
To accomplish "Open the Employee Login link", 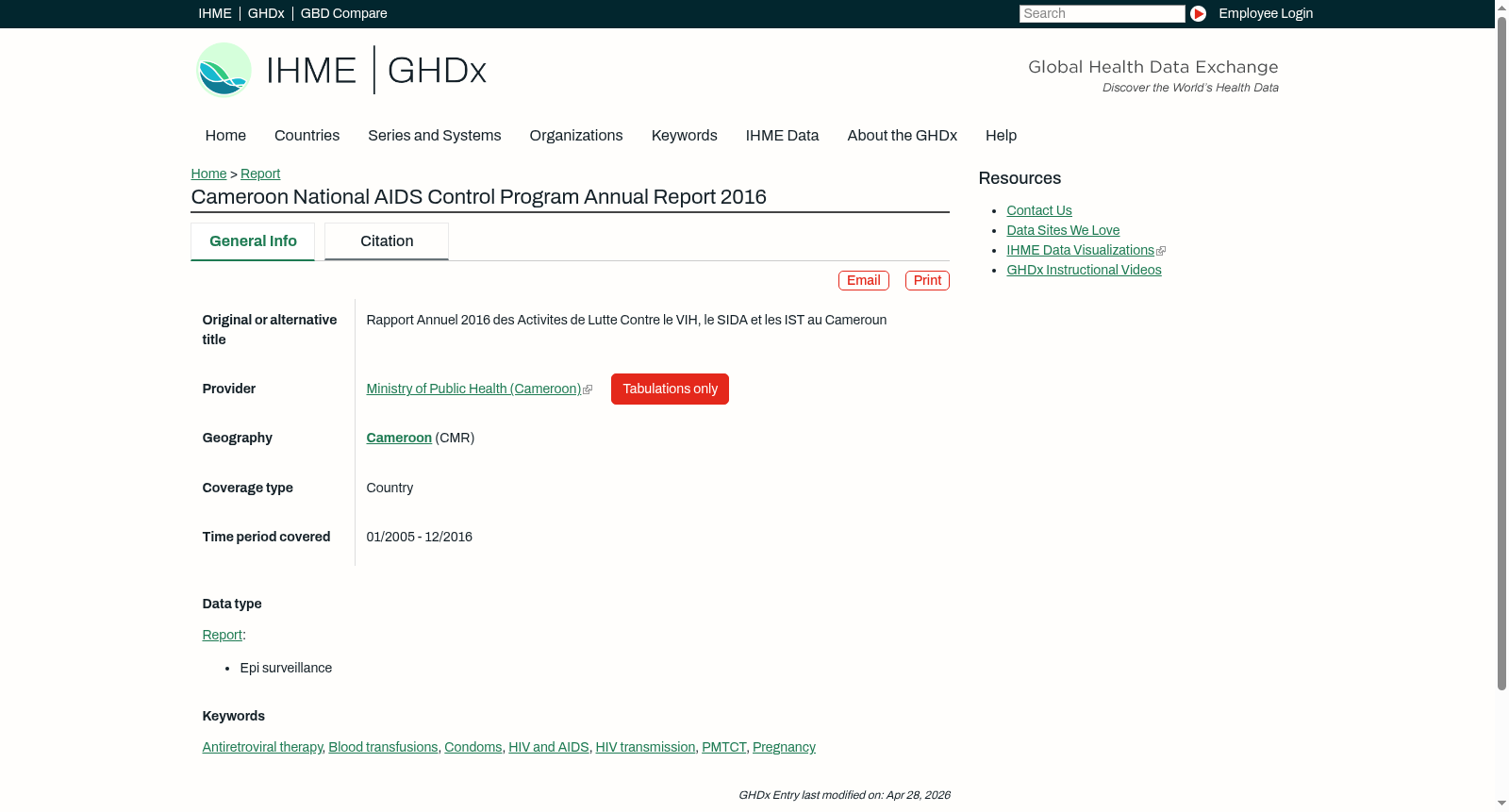I will pos(1266,13).
